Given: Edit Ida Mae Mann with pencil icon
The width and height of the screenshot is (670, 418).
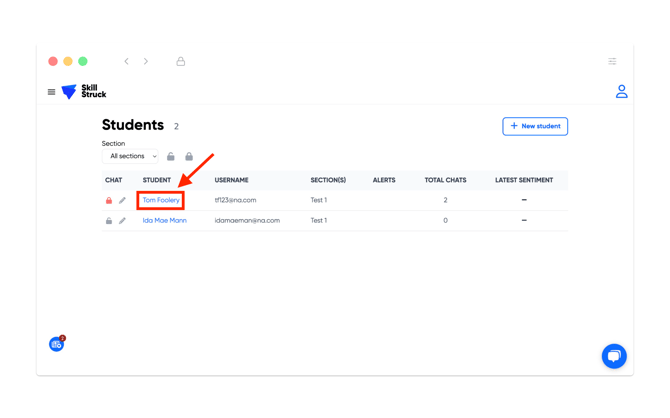Looking at the screenshot, I should tap(122, 221).
